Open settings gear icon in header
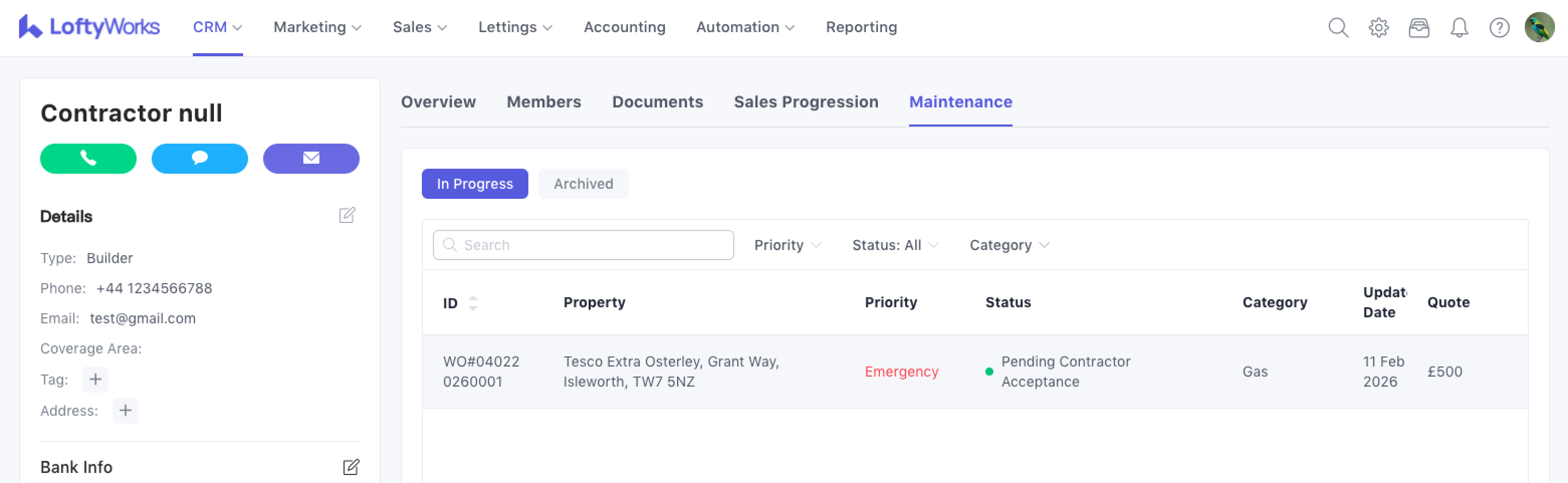 tap(1378, 28)
